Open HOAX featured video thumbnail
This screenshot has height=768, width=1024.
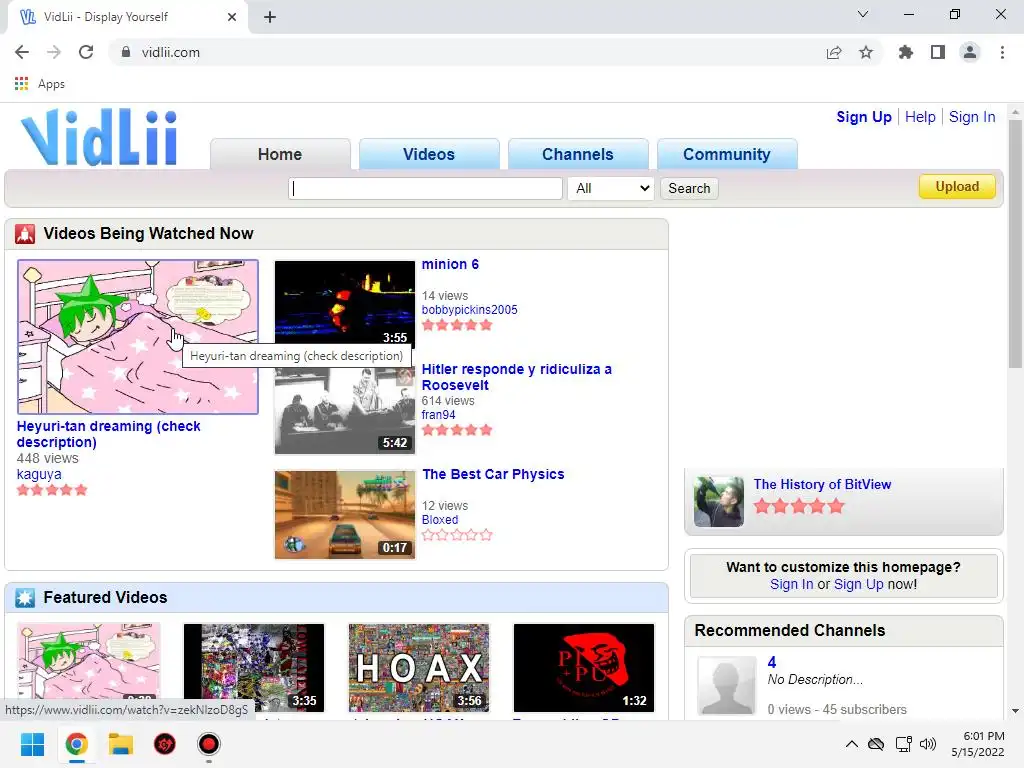point(419,667)
